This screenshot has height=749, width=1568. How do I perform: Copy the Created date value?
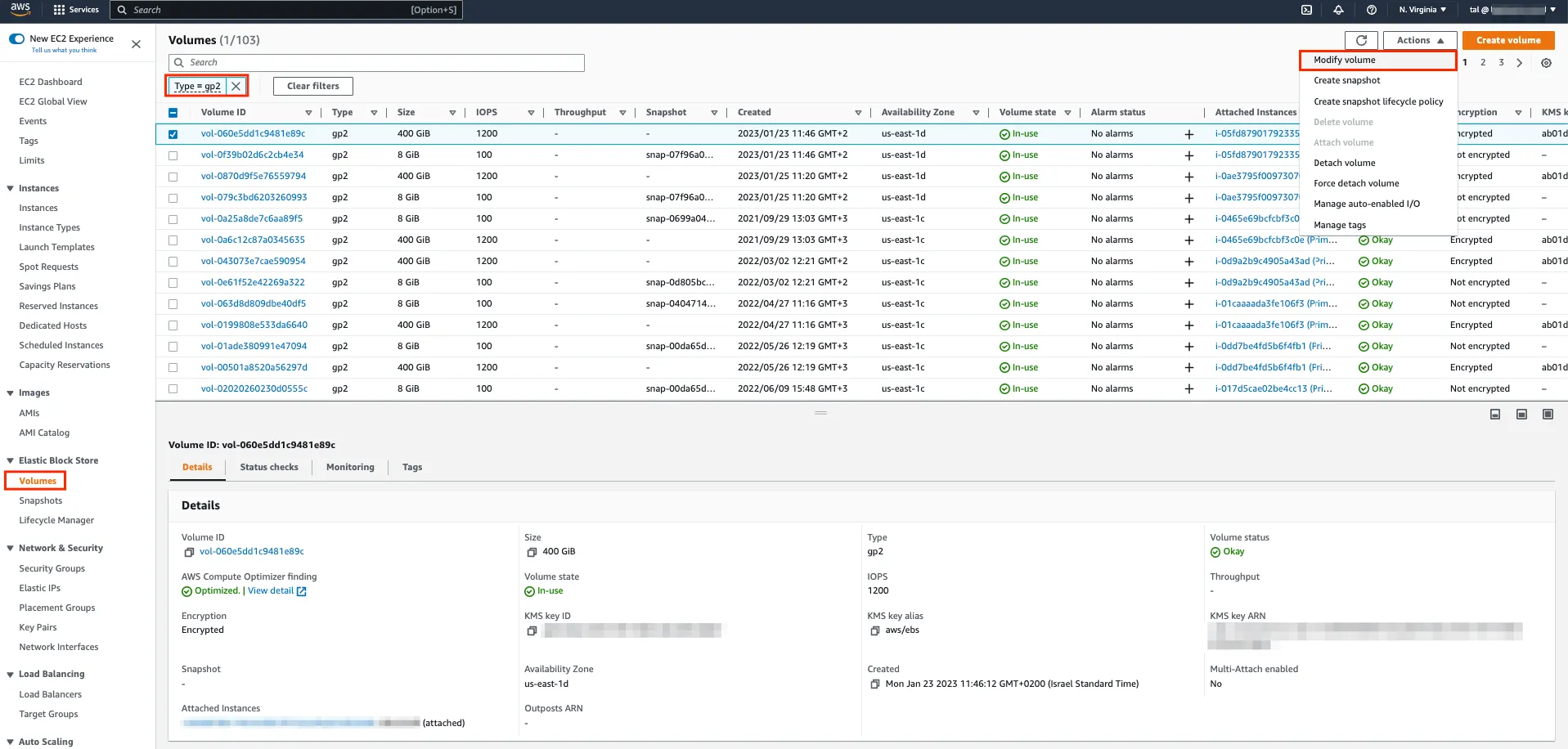(874, 684)
